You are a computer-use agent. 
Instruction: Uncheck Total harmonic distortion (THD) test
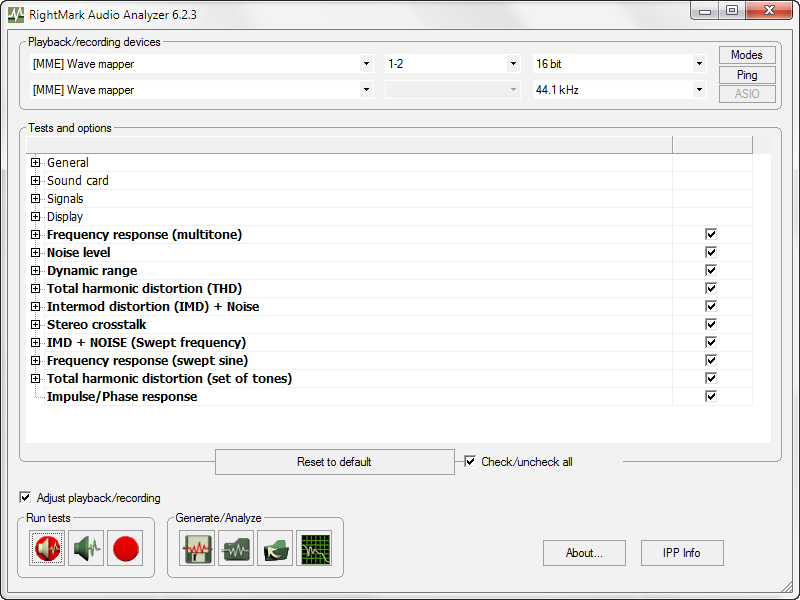coord(711,288)
